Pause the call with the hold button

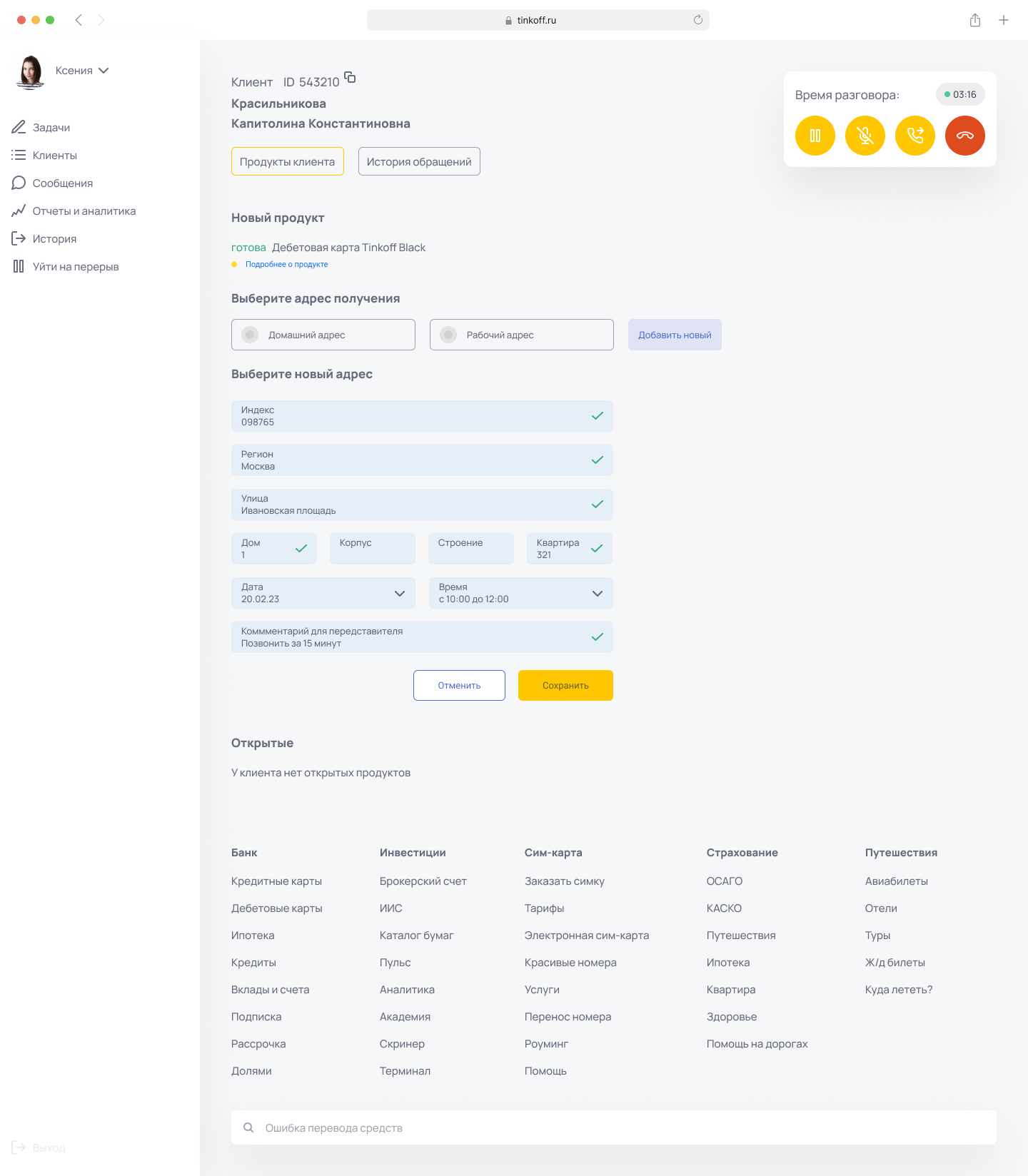pyautogui.click(x=815, y=136)
